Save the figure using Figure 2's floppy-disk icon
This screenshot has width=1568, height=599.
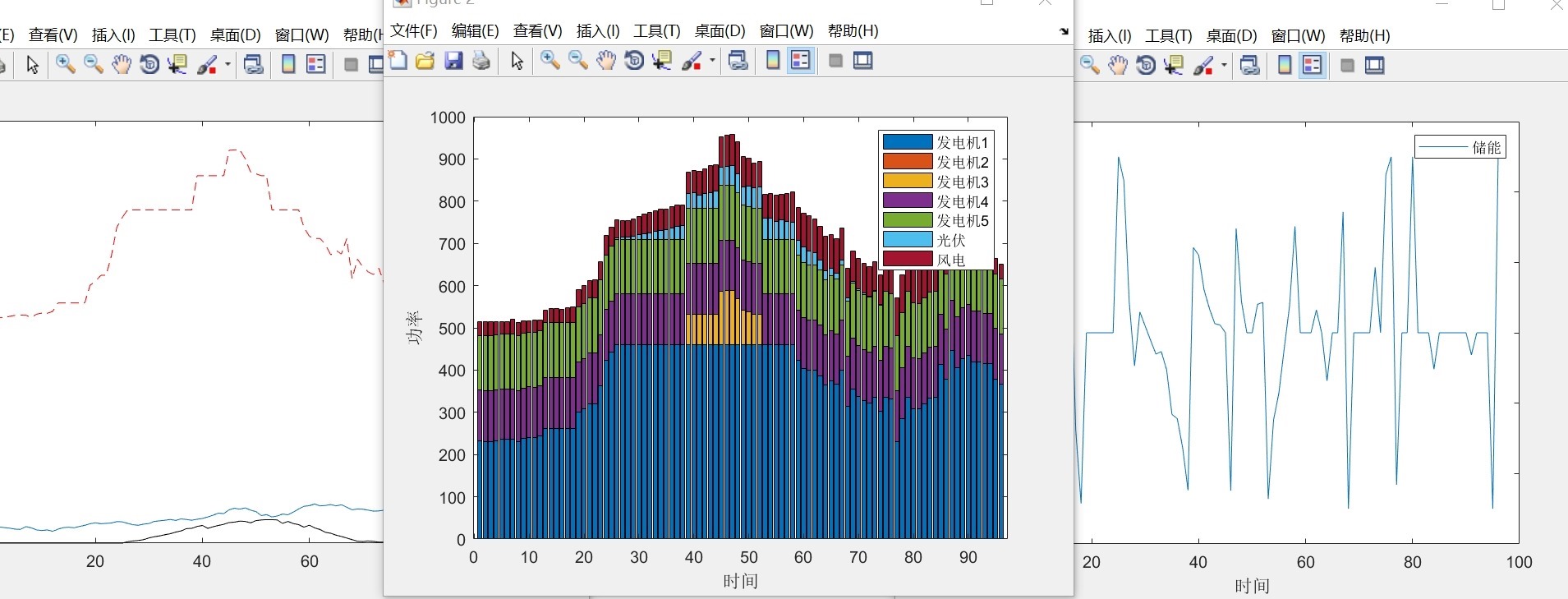point(453,61)
